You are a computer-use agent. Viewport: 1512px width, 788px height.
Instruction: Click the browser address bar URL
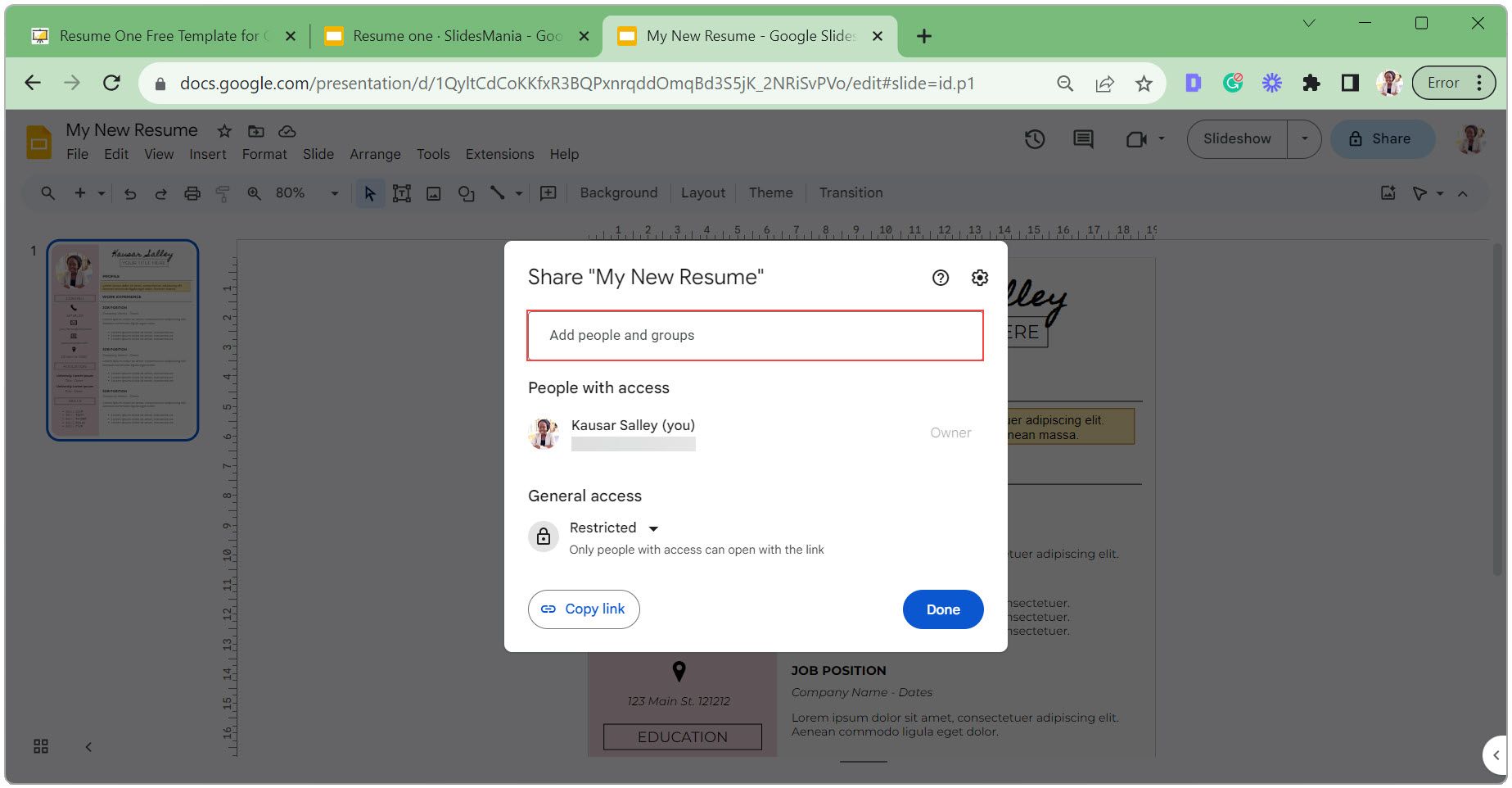click(577, 84)
